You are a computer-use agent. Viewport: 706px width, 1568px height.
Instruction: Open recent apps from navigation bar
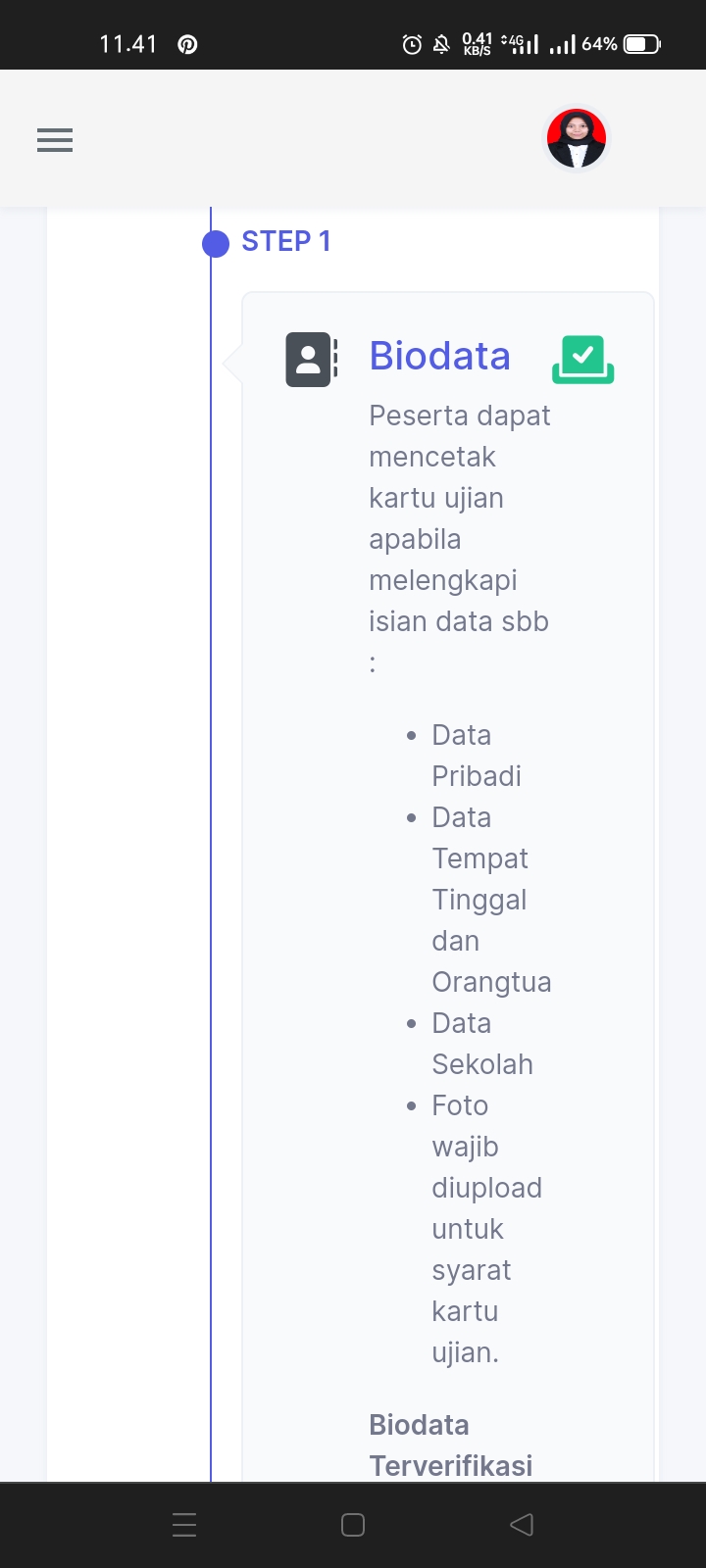184,1525
